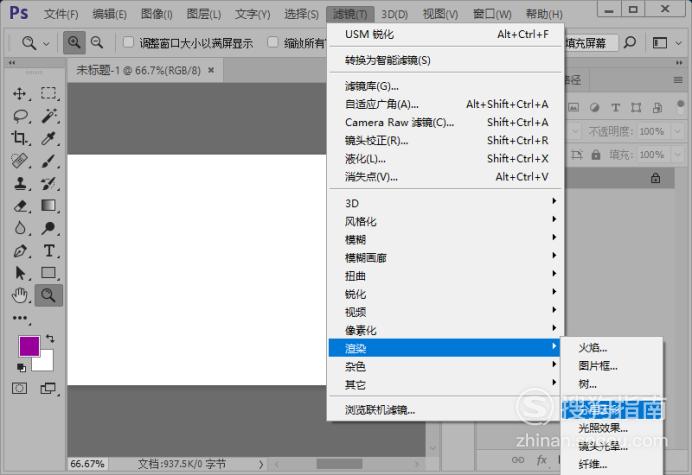This screenshot has height=475, width=692.
Task: Select the Blur (water drop) tool
Action: [x=19, y=228]
